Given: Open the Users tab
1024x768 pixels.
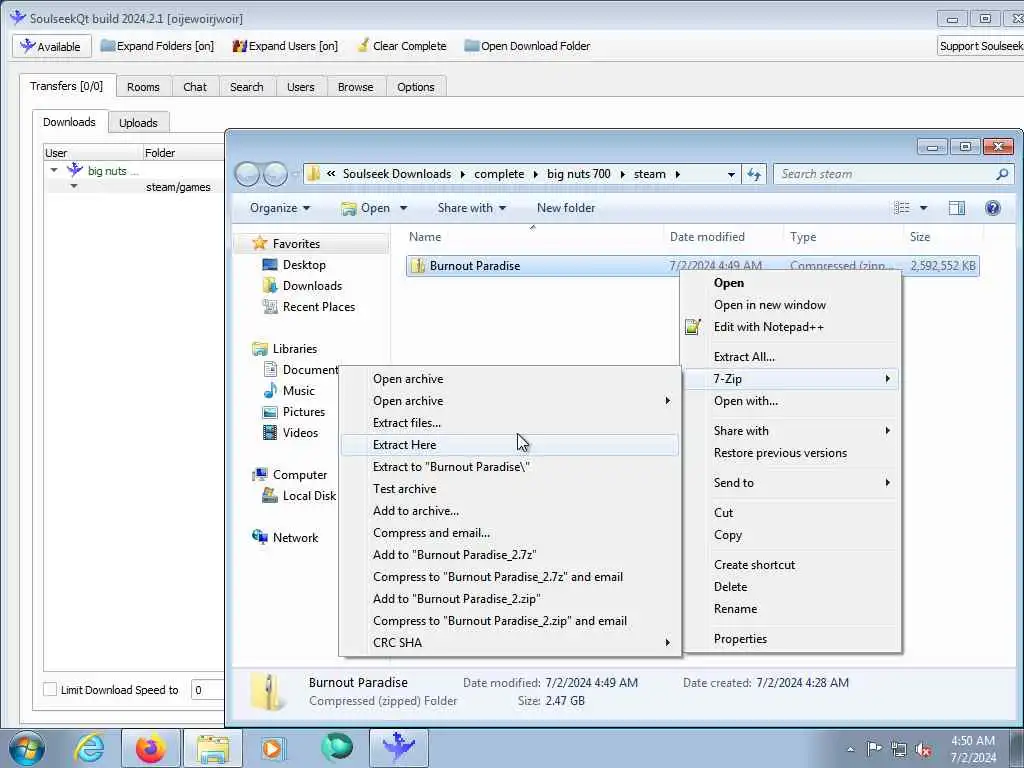Looking at the screenshot, I should [300, 87].
